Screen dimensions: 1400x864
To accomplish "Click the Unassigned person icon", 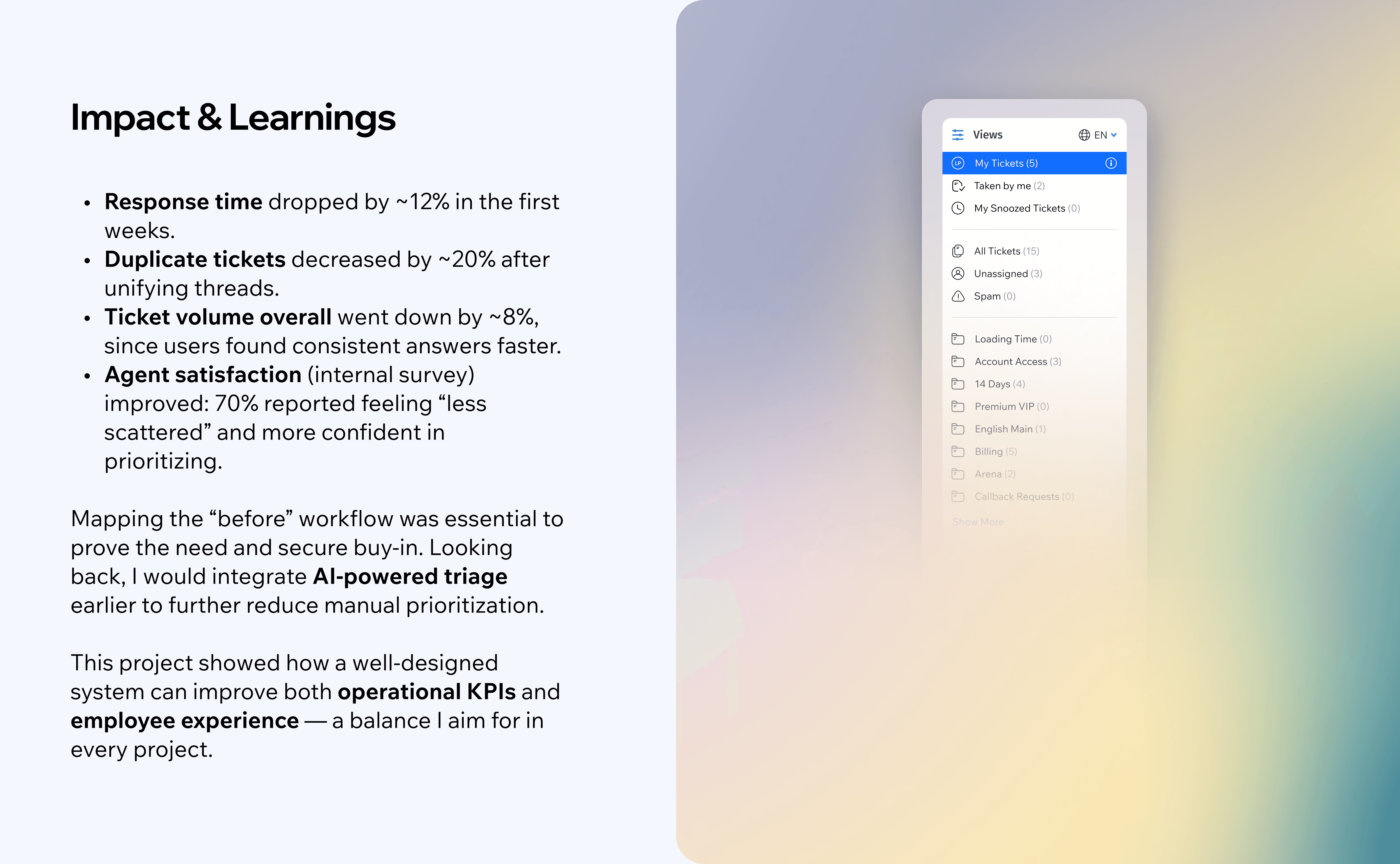I will click(x=958, y=274).
